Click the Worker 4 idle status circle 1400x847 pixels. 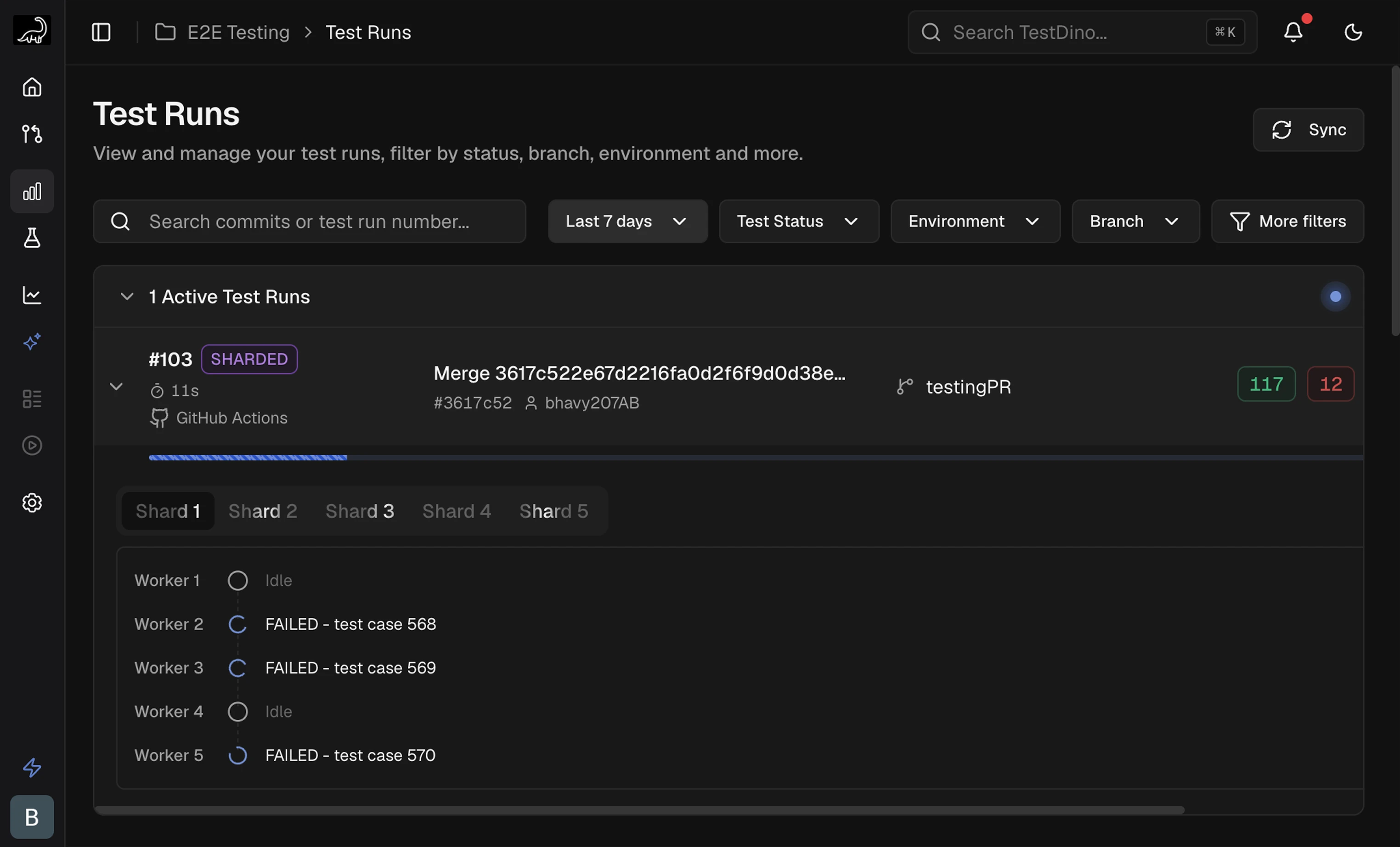(237, 712)
